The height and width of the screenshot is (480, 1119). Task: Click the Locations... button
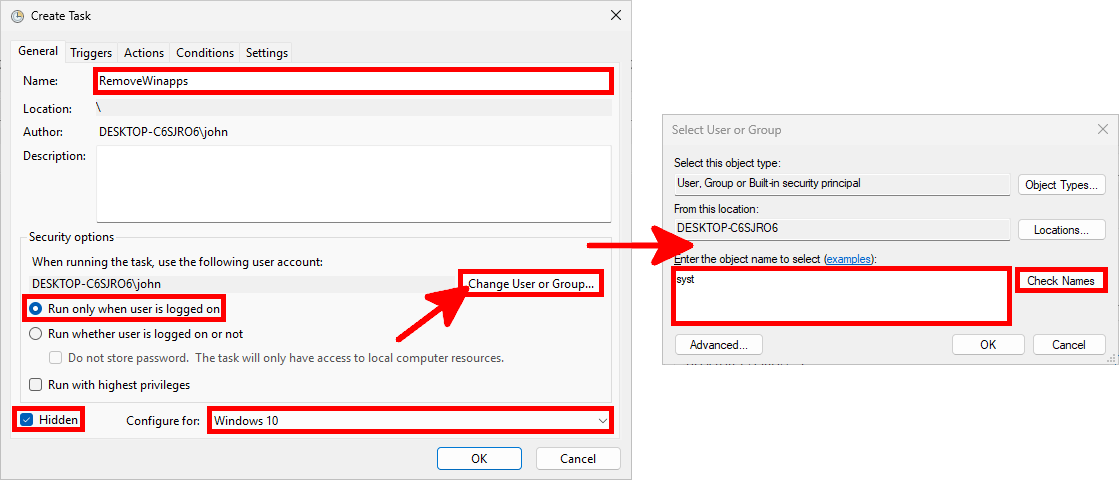1061,230
